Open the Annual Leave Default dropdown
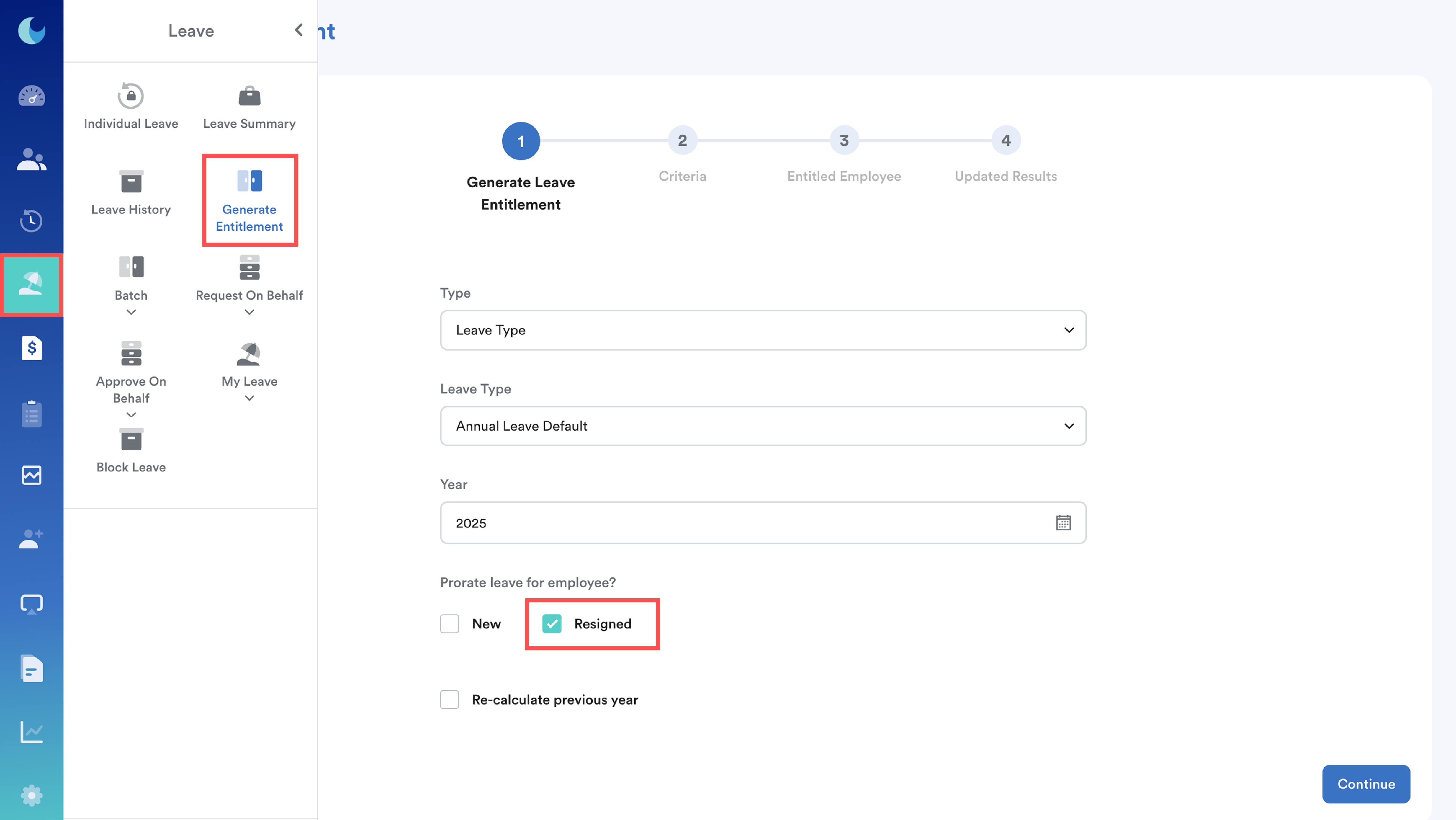The image size is (1456, 820). (763, 426)
